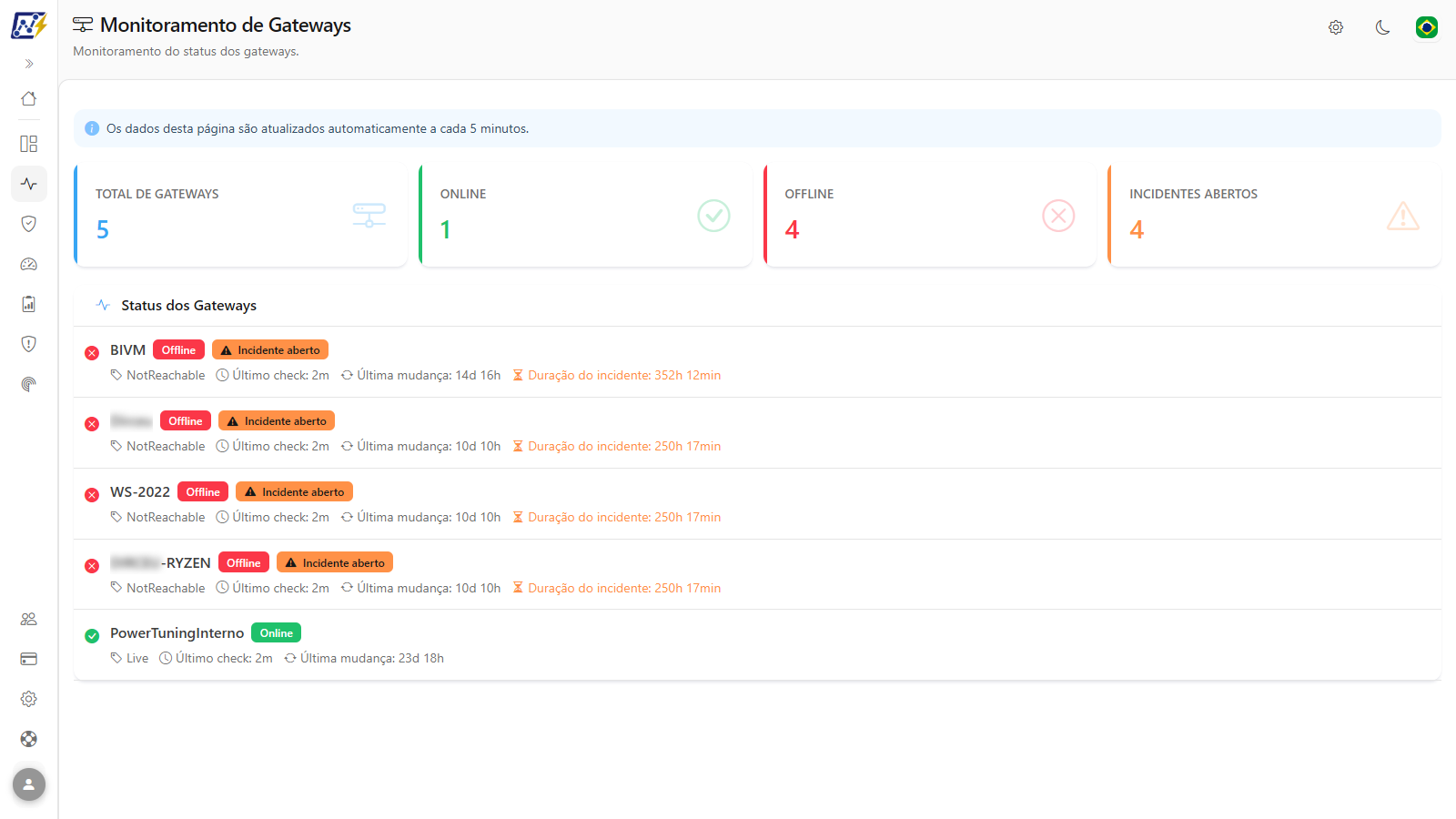Toggle dark mode with the moon icon

[1382, 27]
